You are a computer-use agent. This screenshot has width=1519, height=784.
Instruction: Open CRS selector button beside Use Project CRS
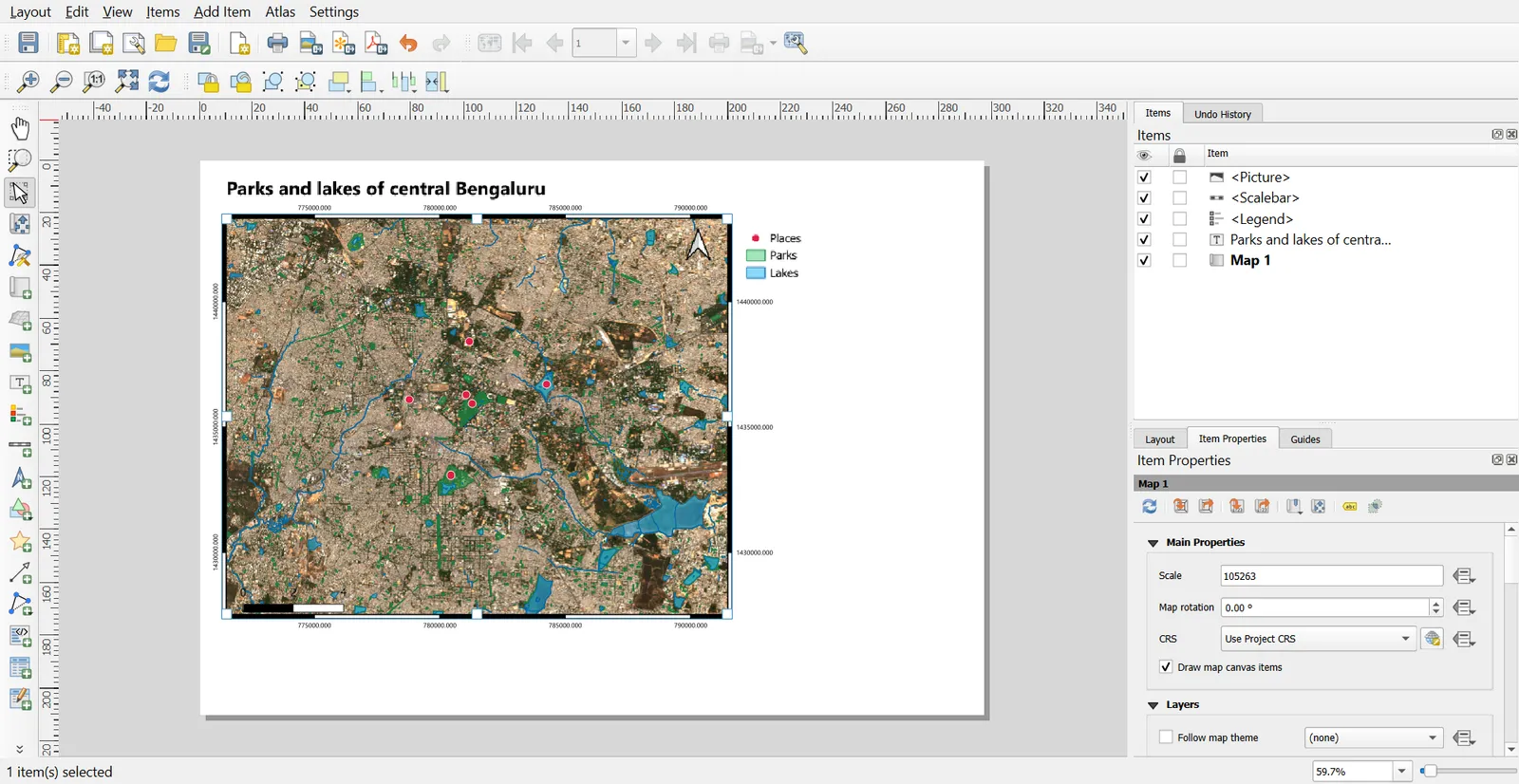coord(1433,639)
